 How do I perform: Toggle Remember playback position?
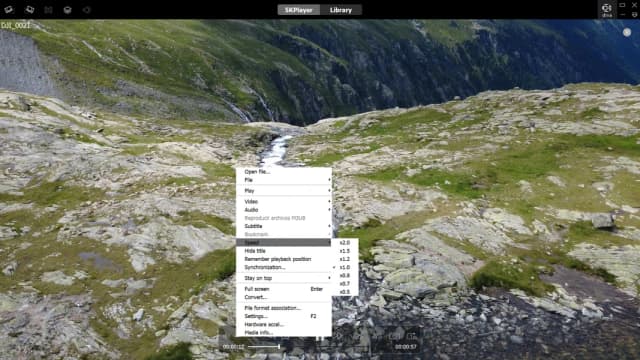coord(284,259)
